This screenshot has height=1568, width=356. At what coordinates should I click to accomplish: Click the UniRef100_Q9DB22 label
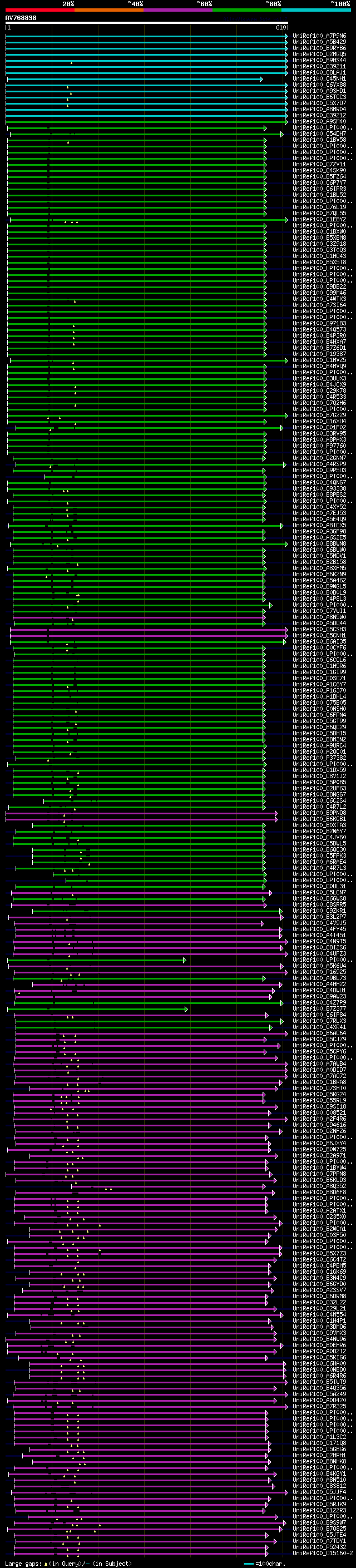(319, 286)
